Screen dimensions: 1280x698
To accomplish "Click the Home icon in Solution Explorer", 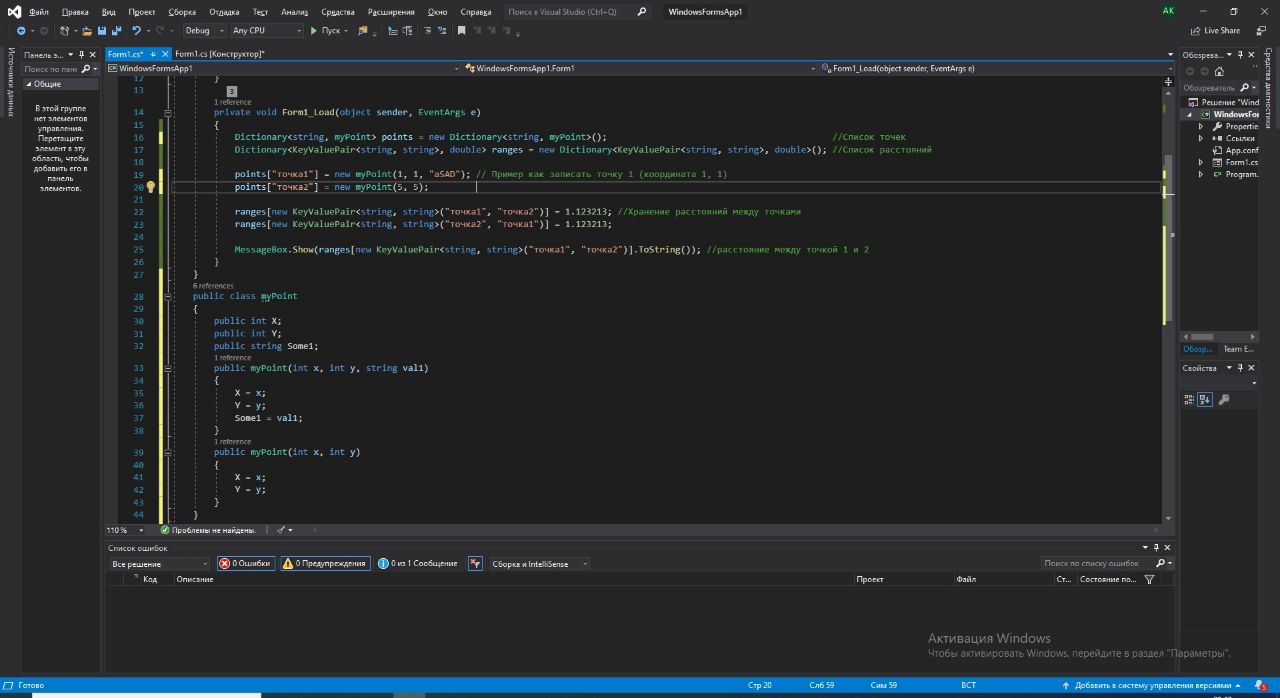I will coord(1219,72).
